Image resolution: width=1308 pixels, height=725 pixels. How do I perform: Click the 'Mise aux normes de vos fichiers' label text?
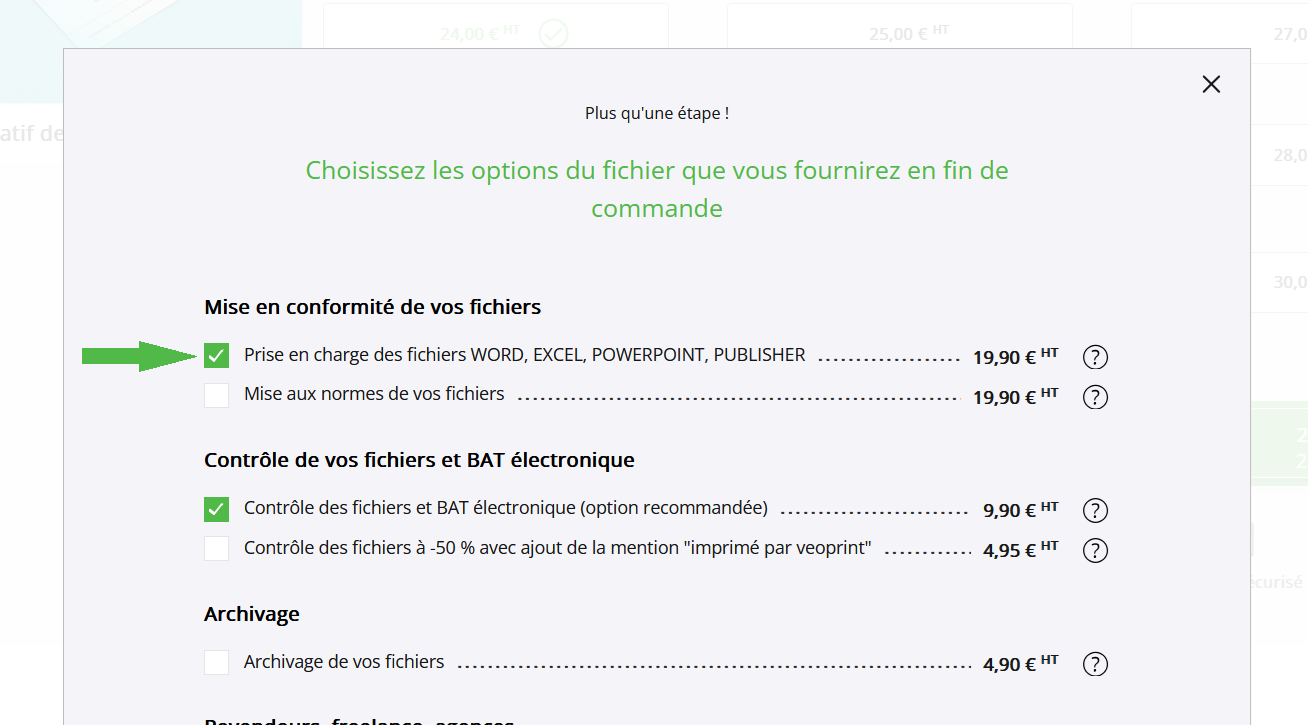(374, 394)
